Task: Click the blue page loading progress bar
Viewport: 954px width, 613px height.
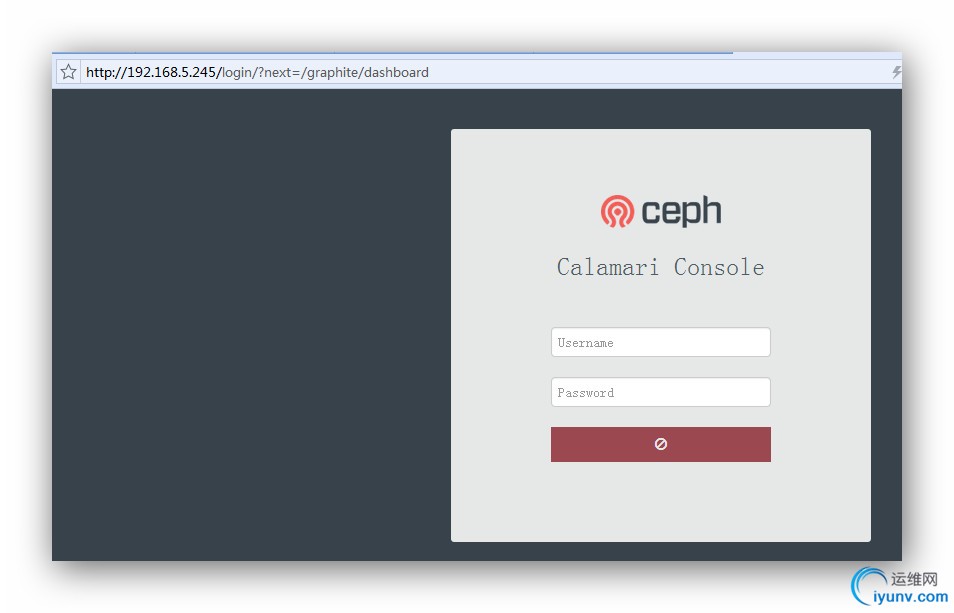Action: [x=392, y=53]
